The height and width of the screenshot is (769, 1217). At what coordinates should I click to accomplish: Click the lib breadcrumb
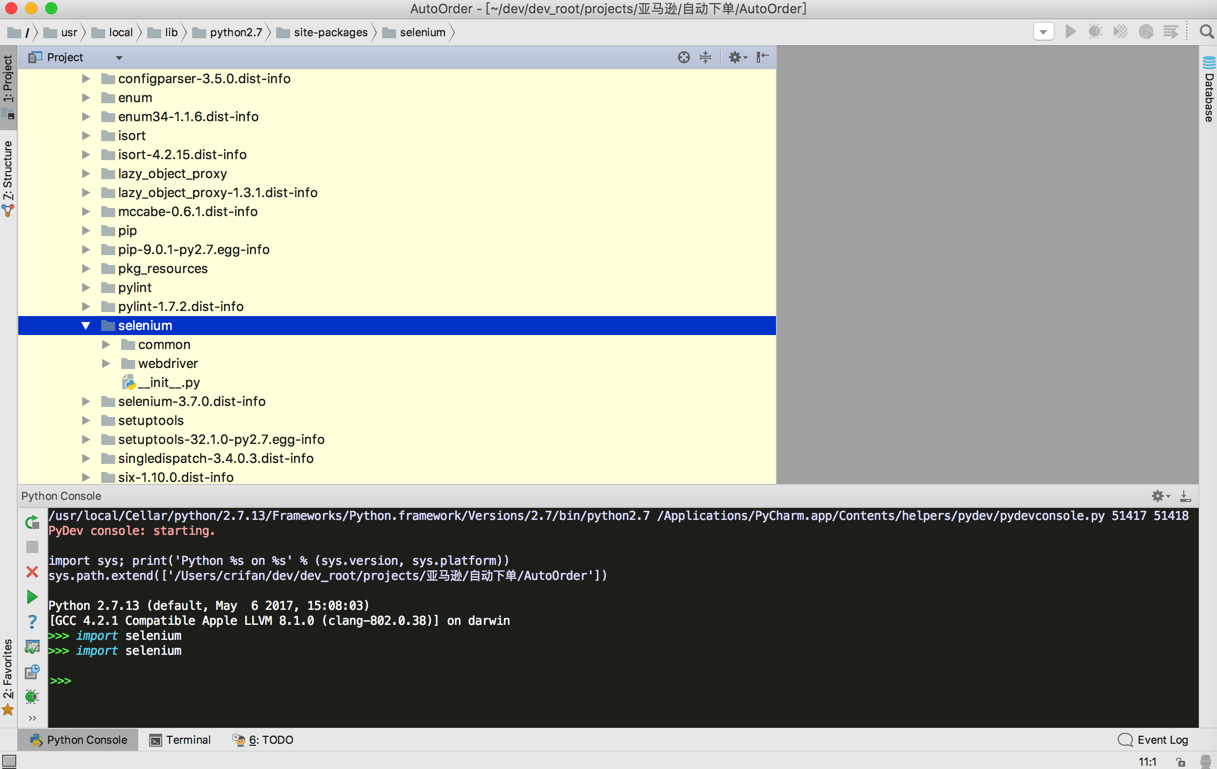click(162, 32)
